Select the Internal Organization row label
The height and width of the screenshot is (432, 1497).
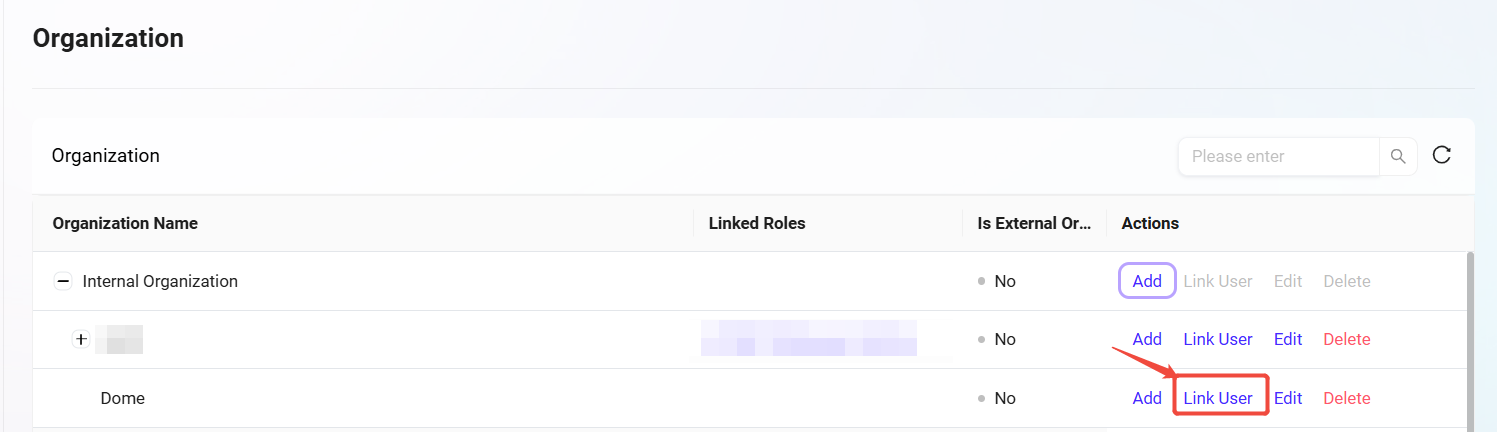tap(160, 282)
